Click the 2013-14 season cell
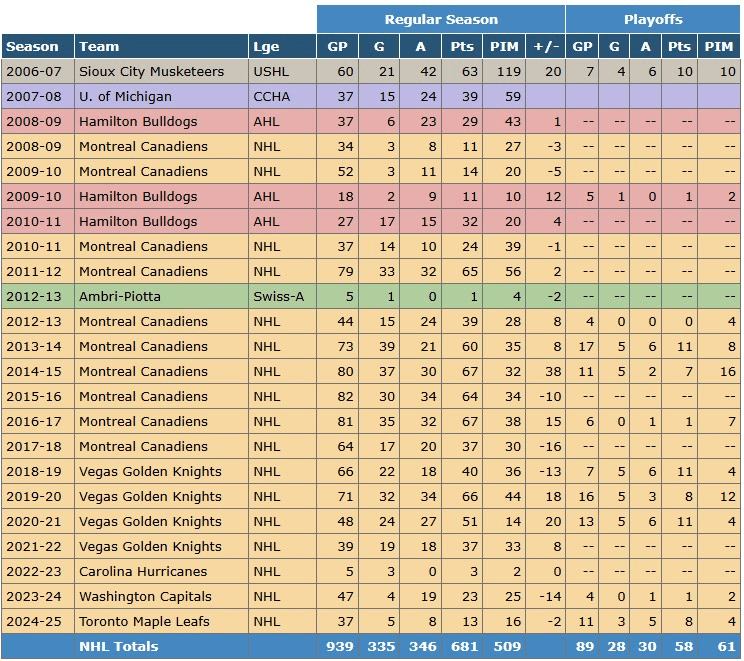 coord(37,346)
